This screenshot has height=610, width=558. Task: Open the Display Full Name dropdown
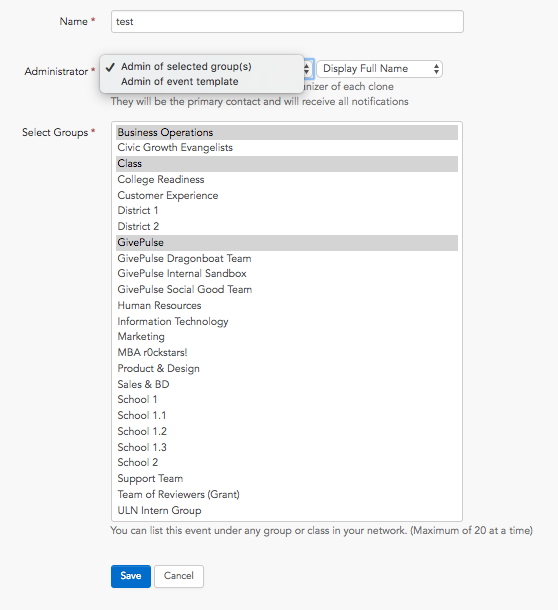pyautogui.click(x=379, y=69)
